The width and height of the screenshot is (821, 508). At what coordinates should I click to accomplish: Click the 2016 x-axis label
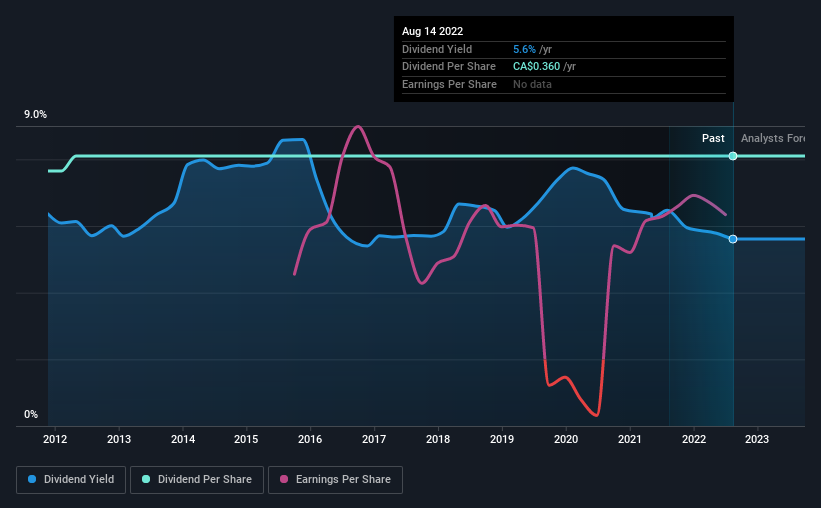(310, 439)
